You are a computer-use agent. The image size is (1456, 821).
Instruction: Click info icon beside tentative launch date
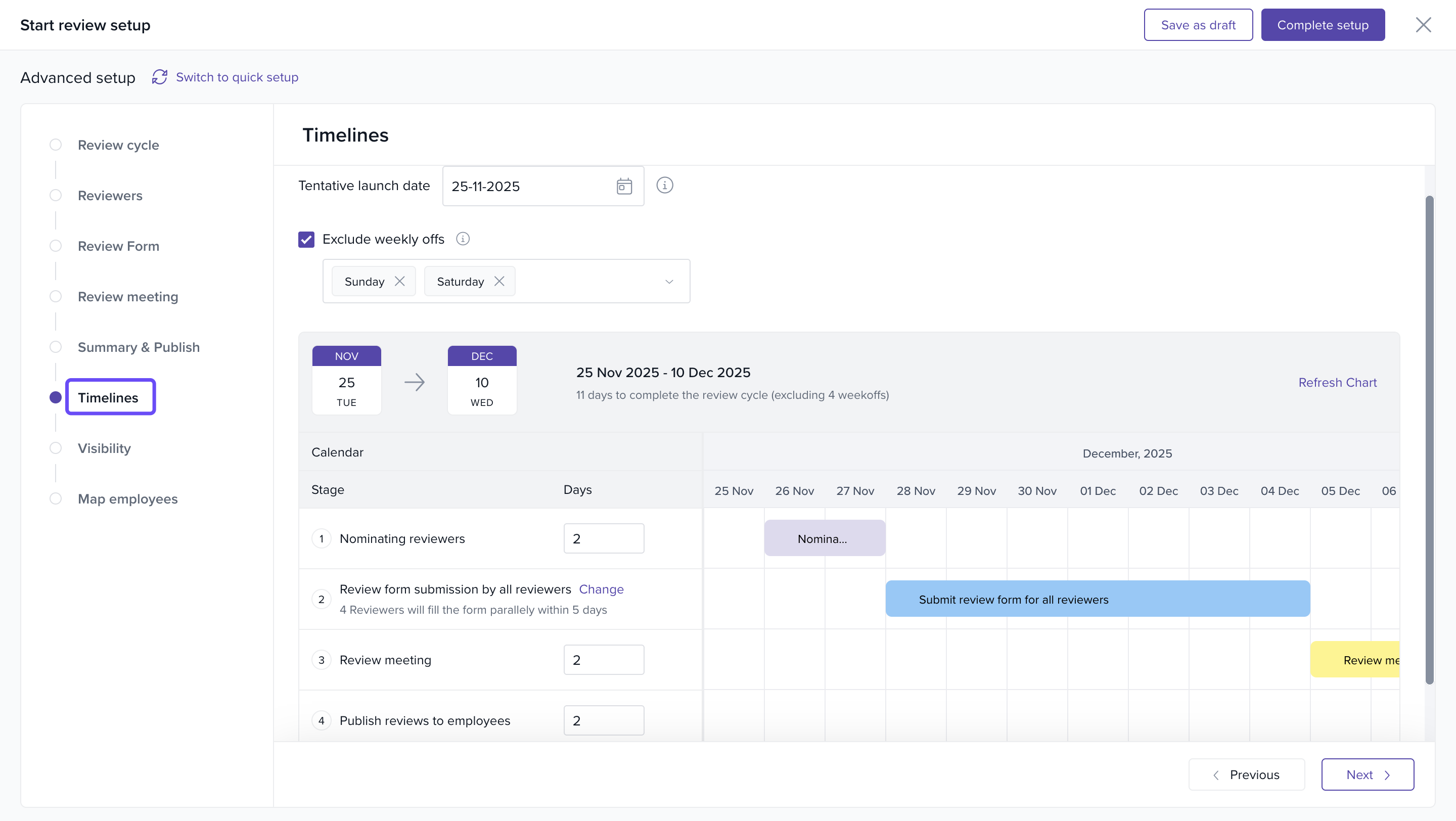[x=664, y=186]
